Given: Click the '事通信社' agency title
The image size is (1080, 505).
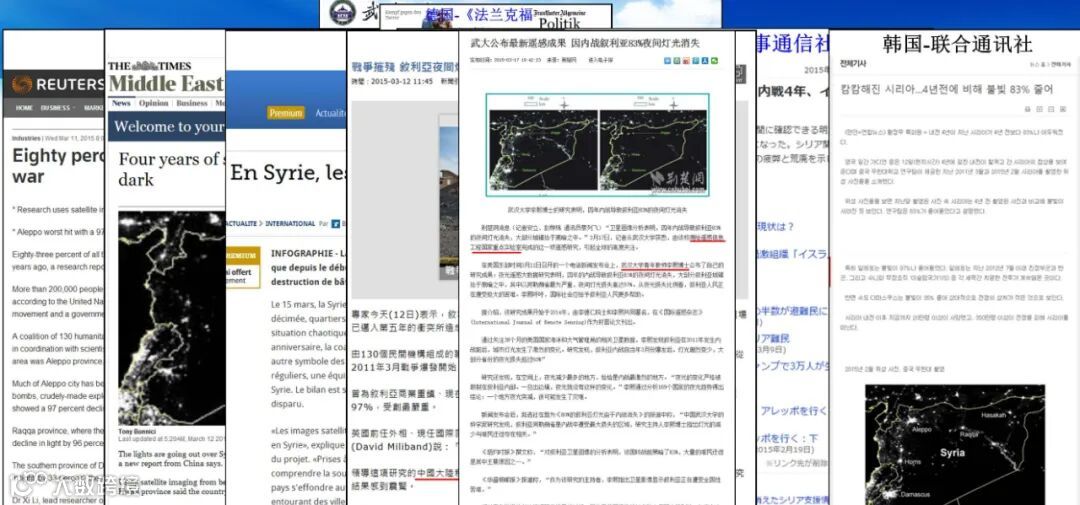Looking at the screenshot, I should [x=793, y=44].
